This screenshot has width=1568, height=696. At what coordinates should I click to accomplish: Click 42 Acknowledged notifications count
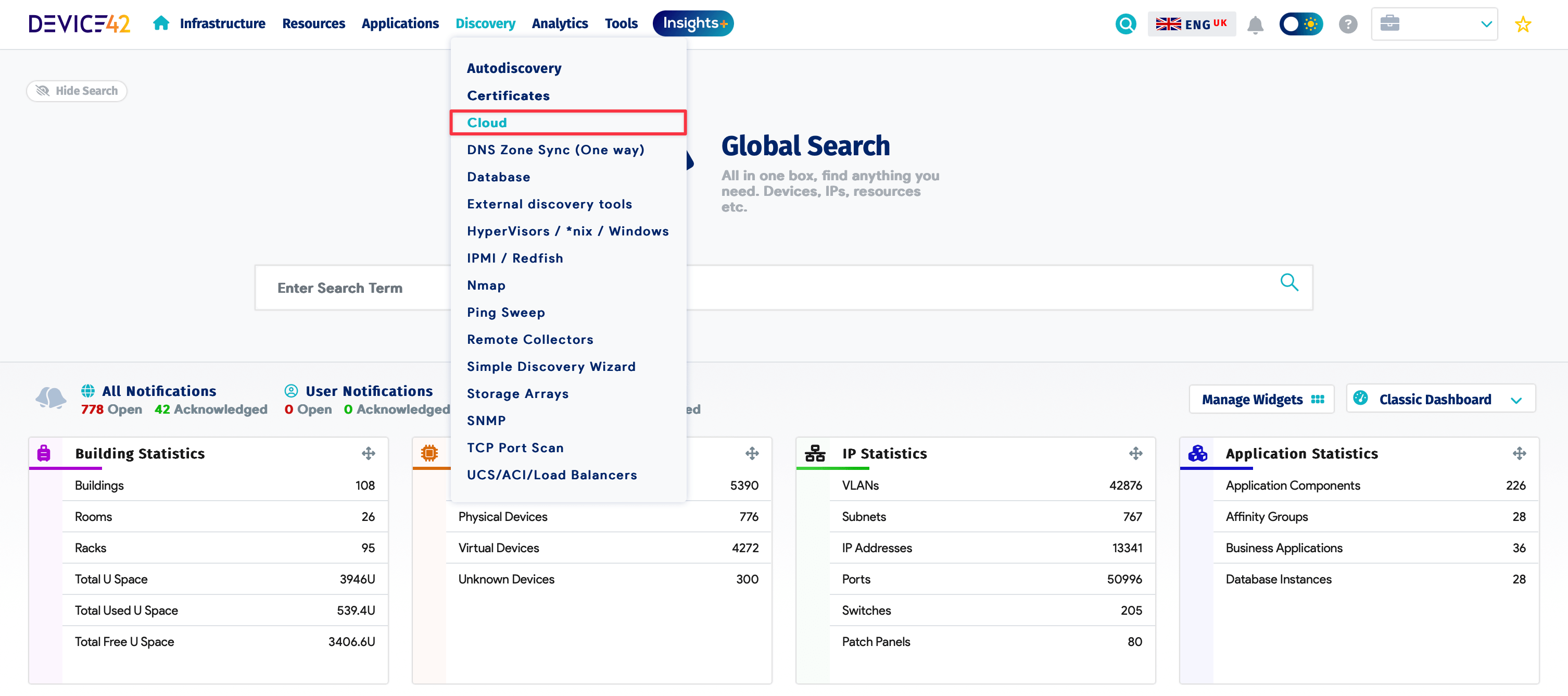211,409
